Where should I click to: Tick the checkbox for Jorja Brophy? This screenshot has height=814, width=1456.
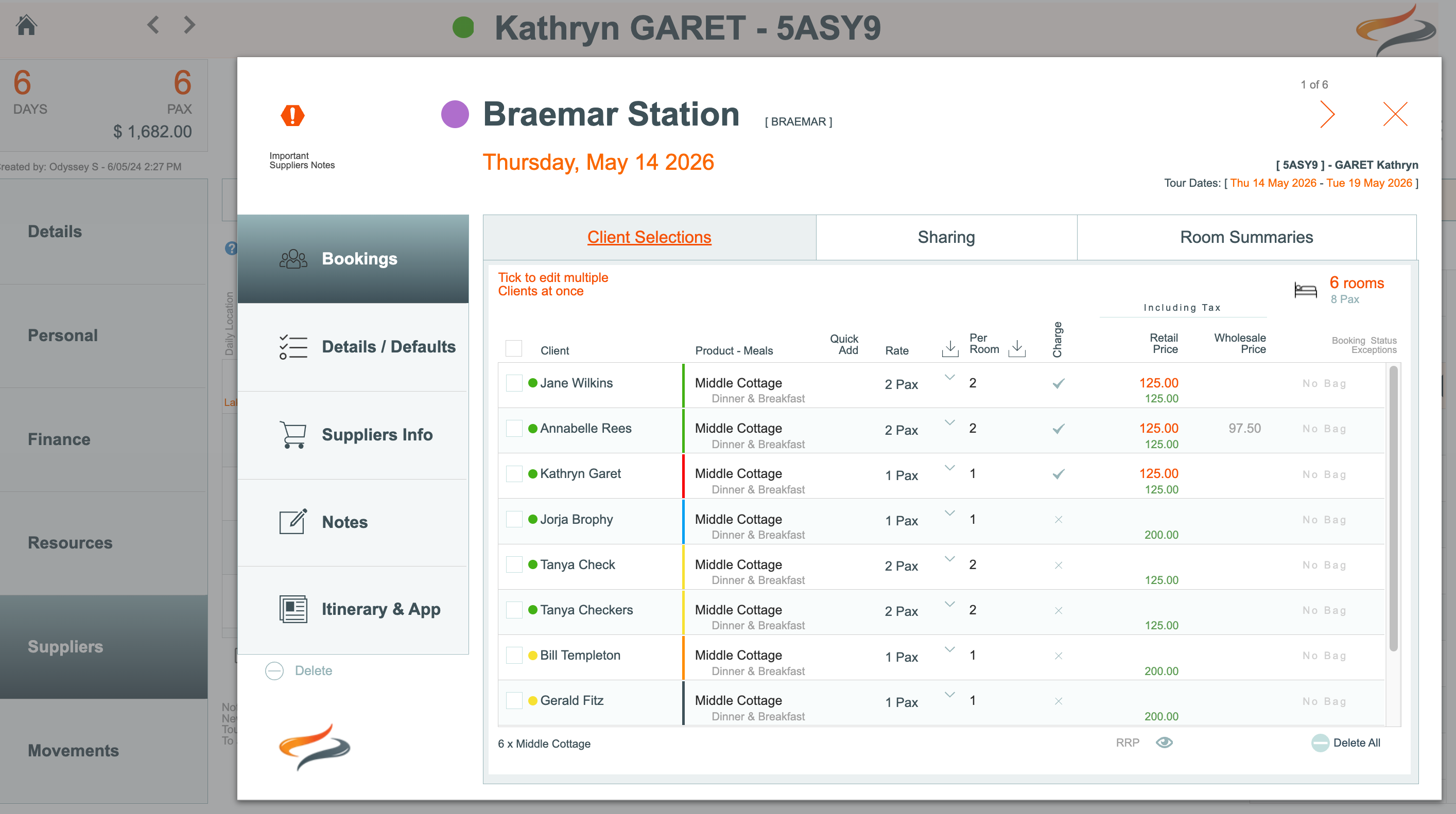coord(514,519)
